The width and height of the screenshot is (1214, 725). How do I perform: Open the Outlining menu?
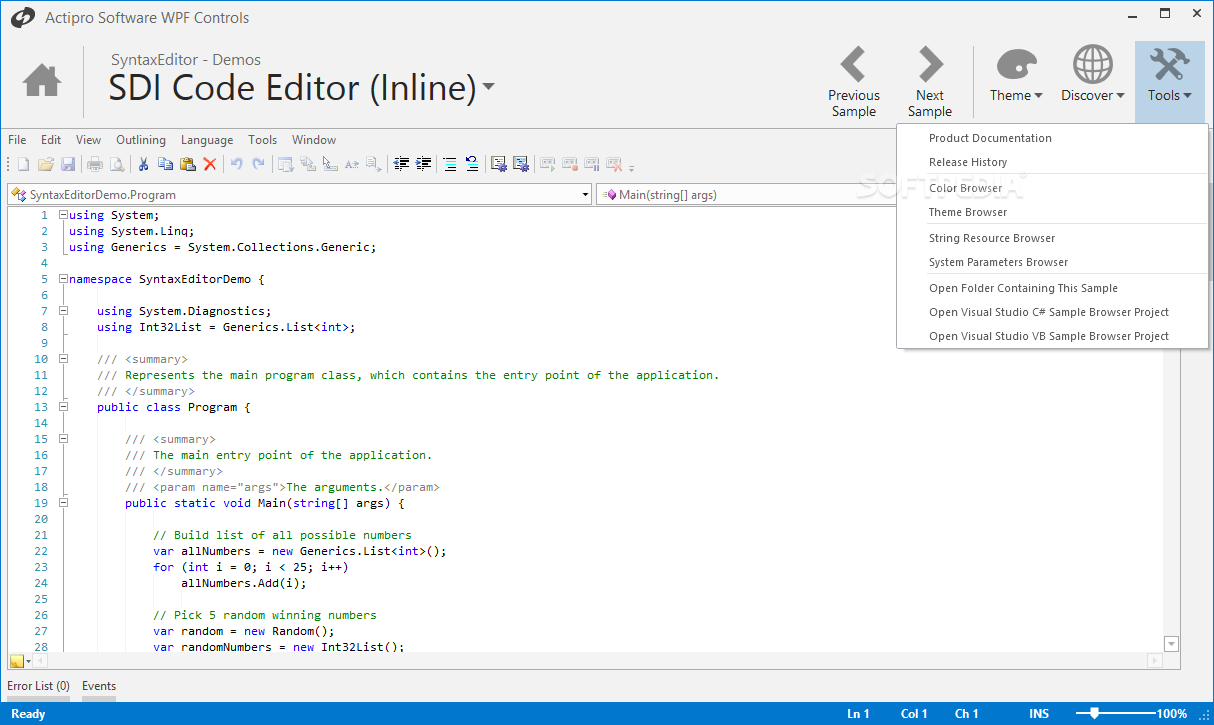(x=141, y=140)
